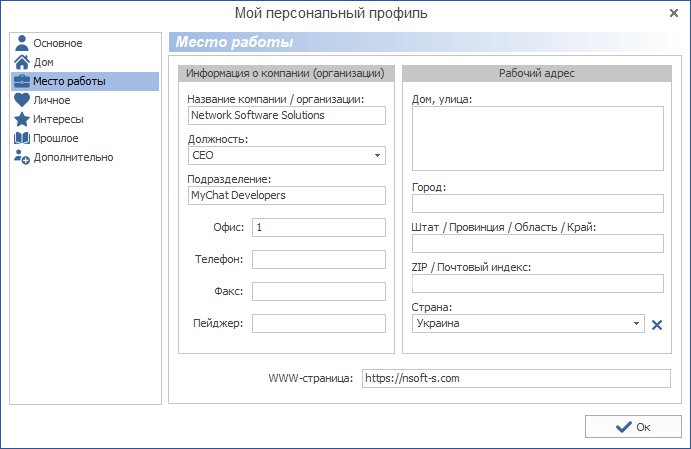This screenshot has height=449, width=691.
Task: Clear country with the blue X icon
Action: coord(657,324)
